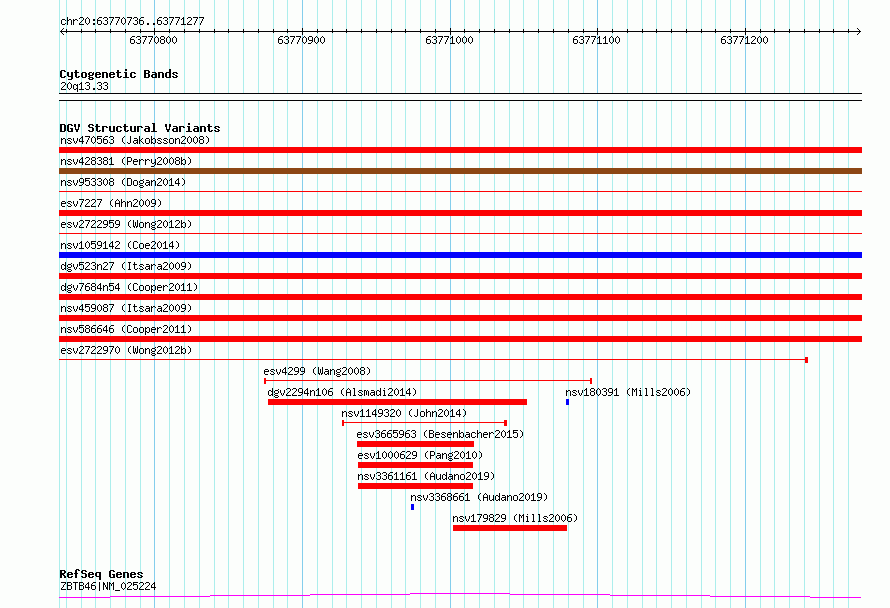This screenshot has width=890, height=608.
Task: Select the dgv523n27 red variant bar
Action: click(x=460, y=276)
